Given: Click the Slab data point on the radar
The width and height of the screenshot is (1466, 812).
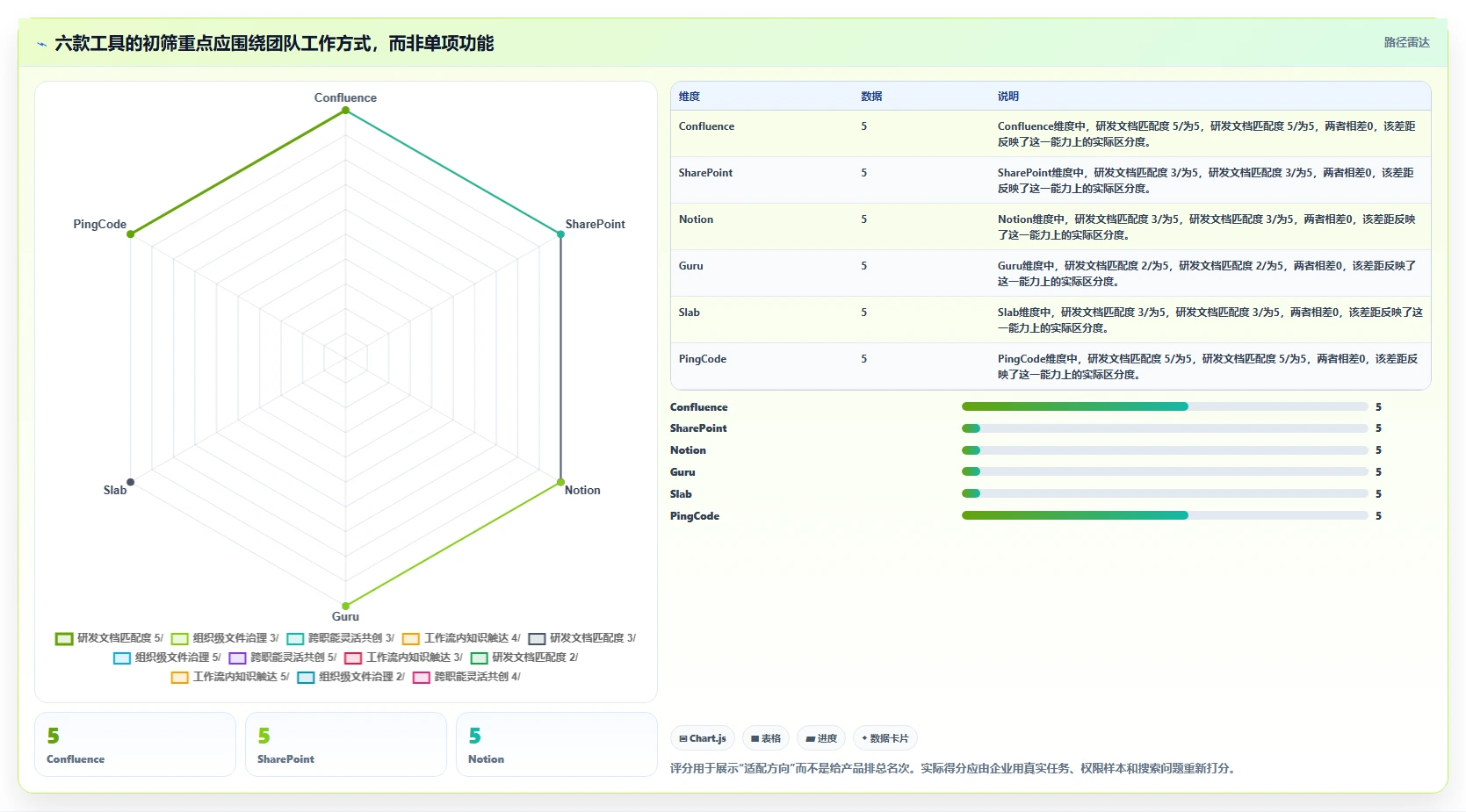Looking at the screenshot, I should coord(130,482).
